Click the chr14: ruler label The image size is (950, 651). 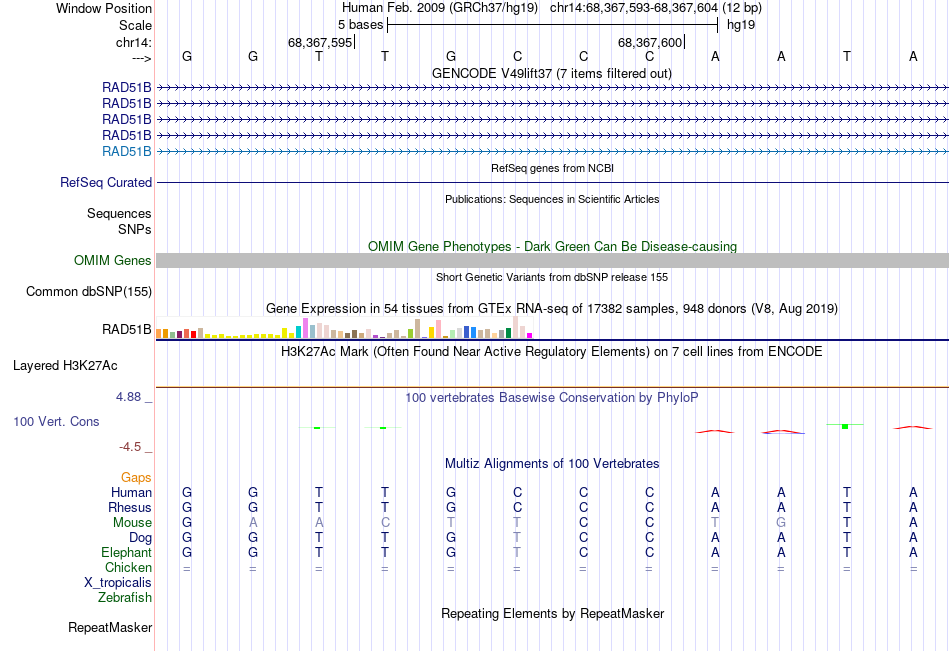click(x=134, y=42)
